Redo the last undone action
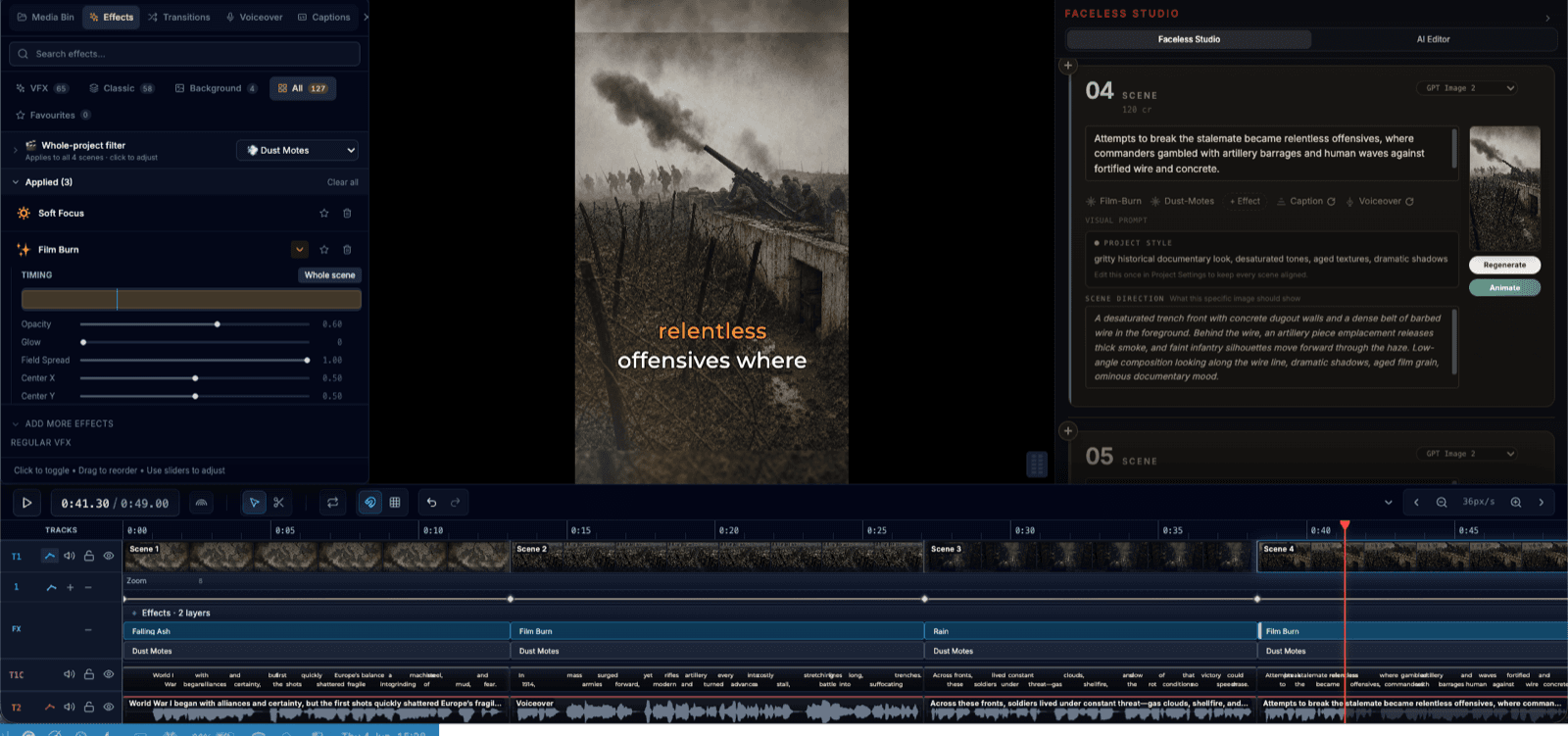The width and height of the screenshot is (1568, 736). [x=456, y=503]
